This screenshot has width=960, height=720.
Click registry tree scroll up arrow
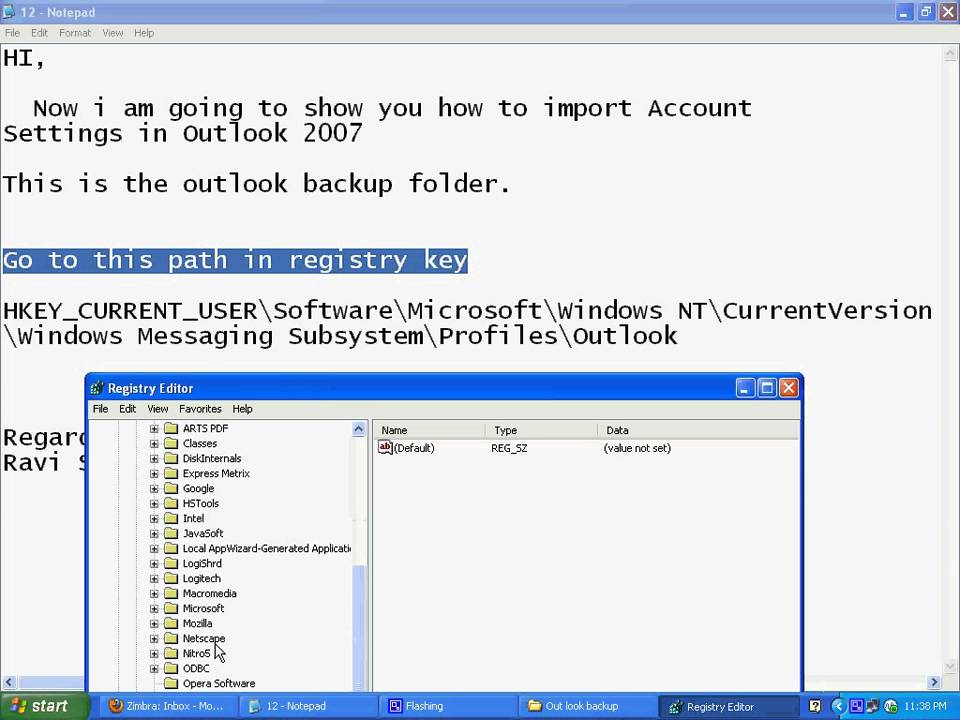click(x=359, y=429)
